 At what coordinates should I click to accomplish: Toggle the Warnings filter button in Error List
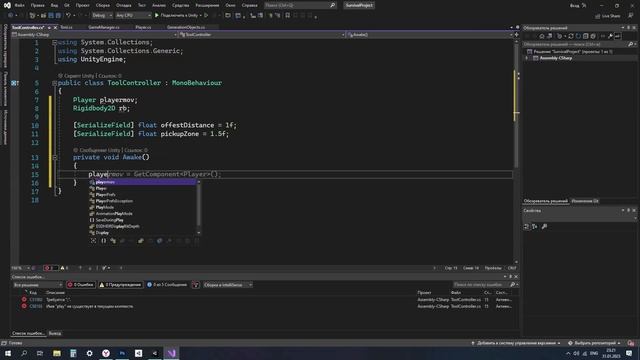pyautogui.click(x=120, y=285)
